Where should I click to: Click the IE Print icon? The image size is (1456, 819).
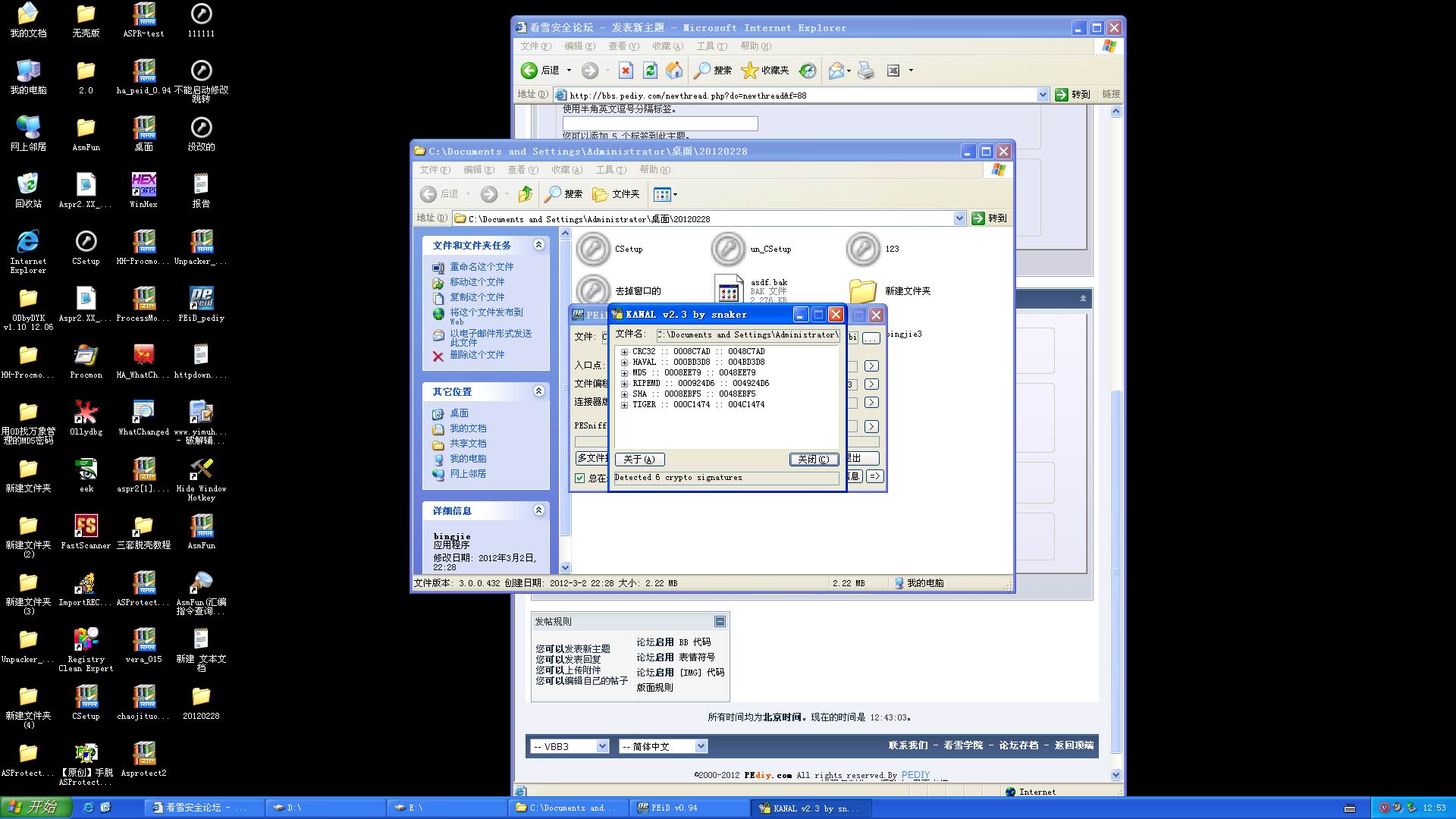pyautogui.click(x=866, y=71)
